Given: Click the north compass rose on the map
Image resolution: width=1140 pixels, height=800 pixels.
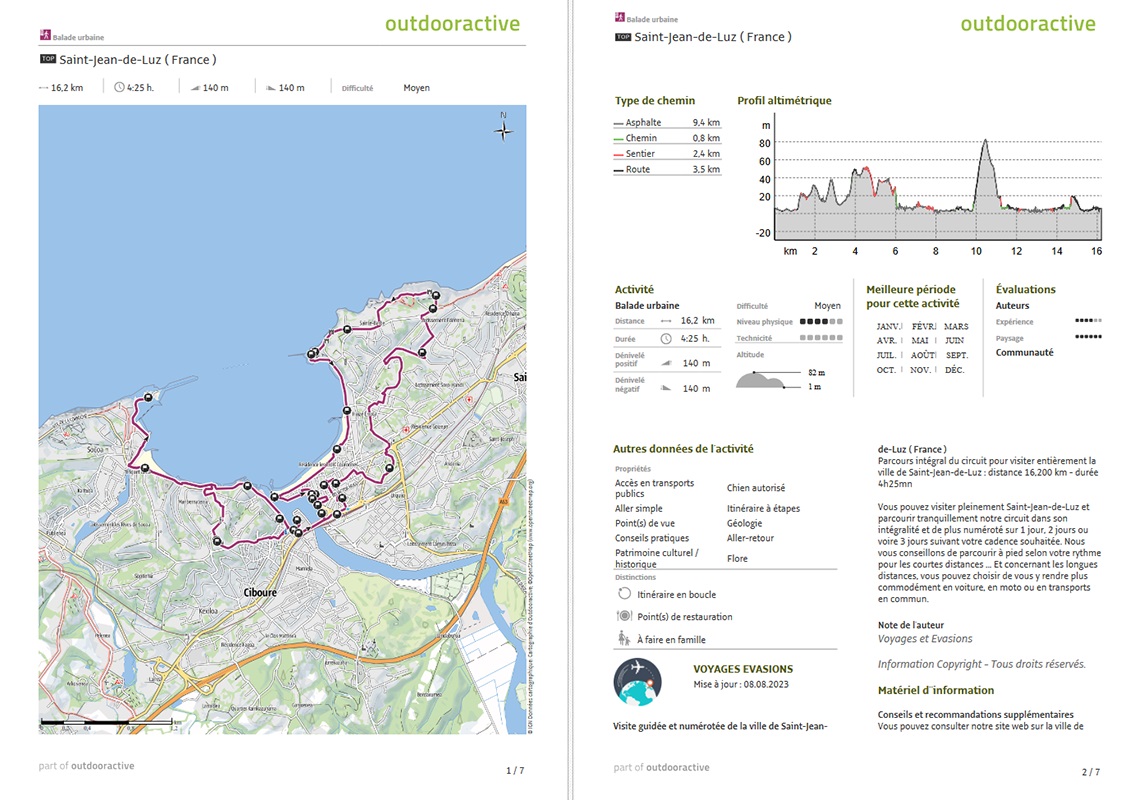Looking at the screenshot, I should tap(504, 129).
